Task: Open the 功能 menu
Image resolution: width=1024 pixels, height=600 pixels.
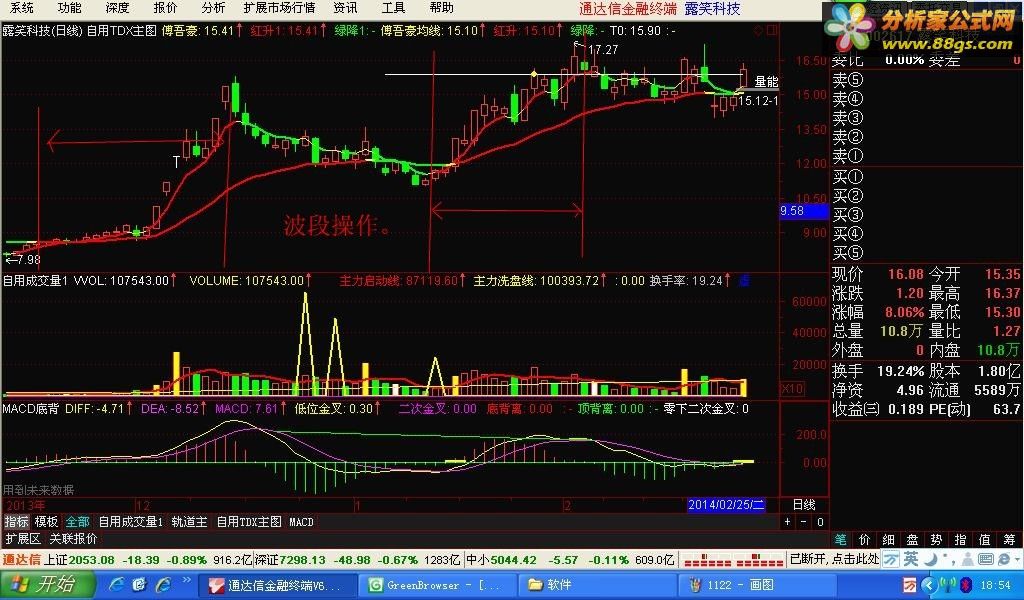Action: [69, 8]
